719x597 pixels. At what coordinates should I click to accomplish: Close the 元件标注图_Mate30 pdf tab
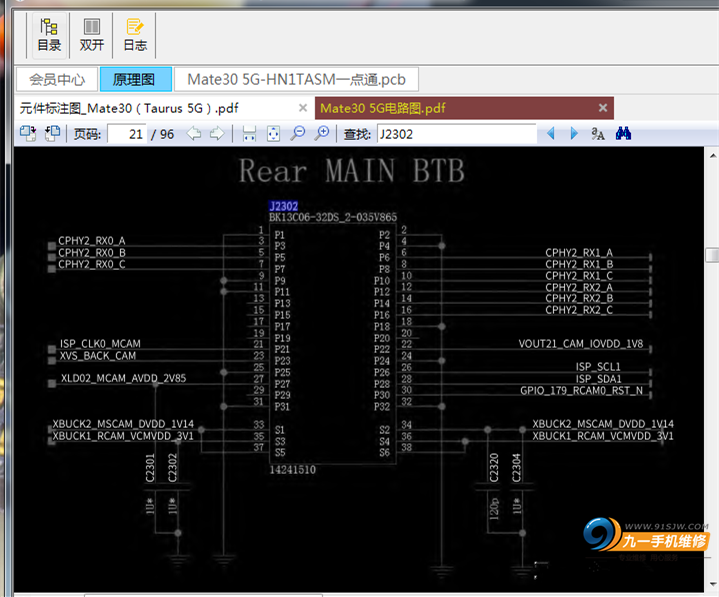(x=303, y=108)
